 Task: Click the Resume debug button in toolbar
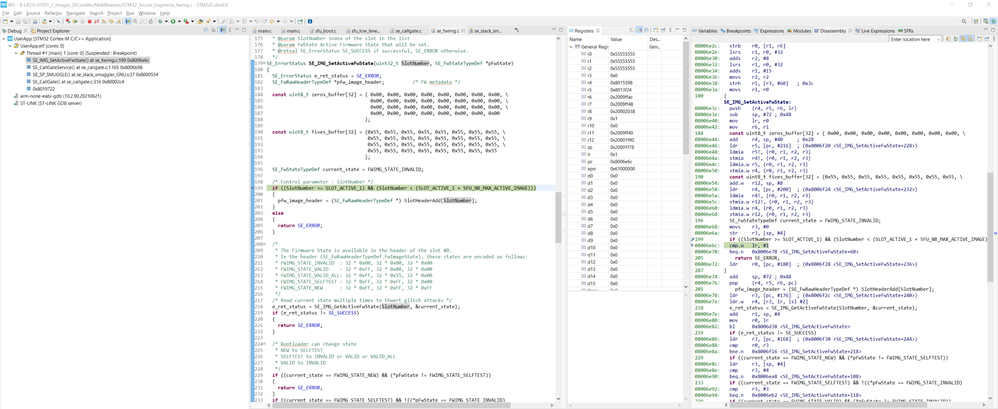tap(75, 22)
